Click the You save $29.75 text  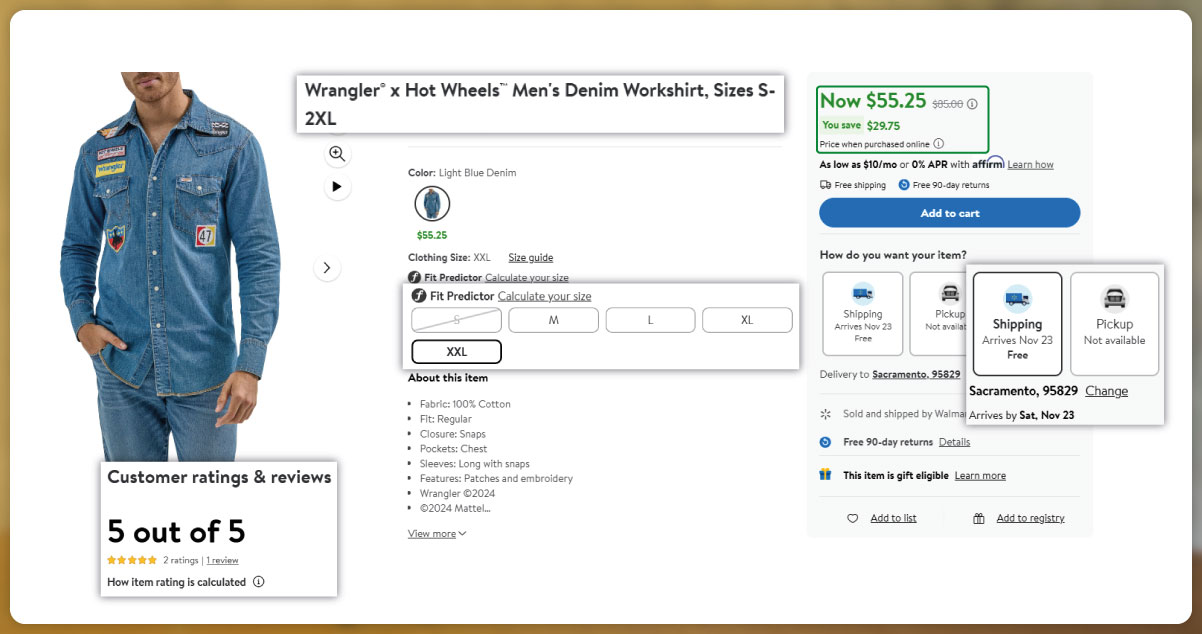pyautogui.click(x=861, y=126)
